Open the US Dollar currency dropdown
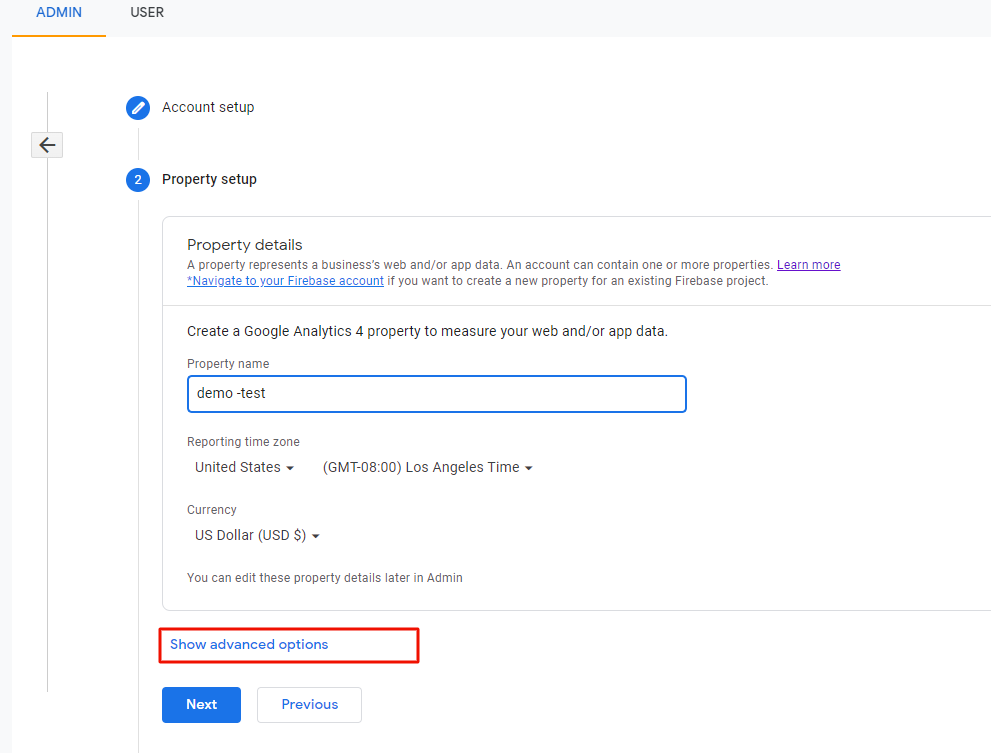Image resolution: width=991 pixels, height=753 pixels. click(257, 536)
